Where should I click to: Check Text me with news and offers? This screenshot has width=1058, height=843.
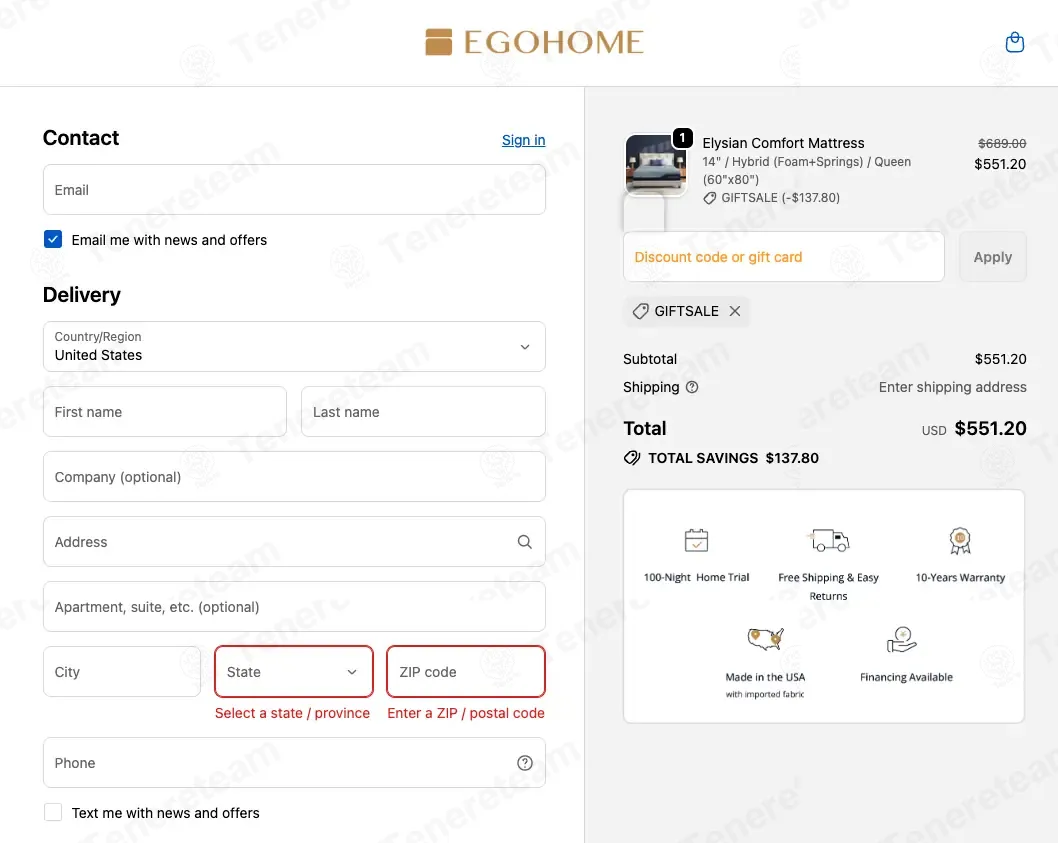point(53,812)
